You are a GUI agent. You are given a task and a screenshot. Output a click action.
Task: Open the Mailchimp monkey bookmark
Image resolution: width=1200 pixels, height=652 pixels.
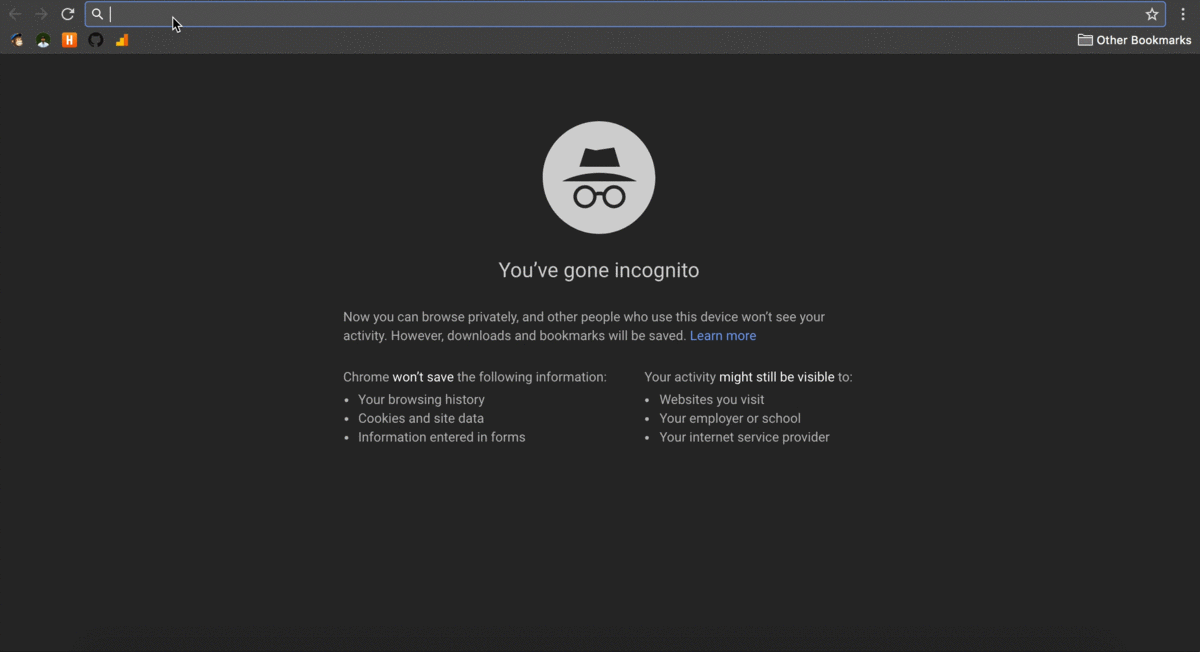[17, 40]
